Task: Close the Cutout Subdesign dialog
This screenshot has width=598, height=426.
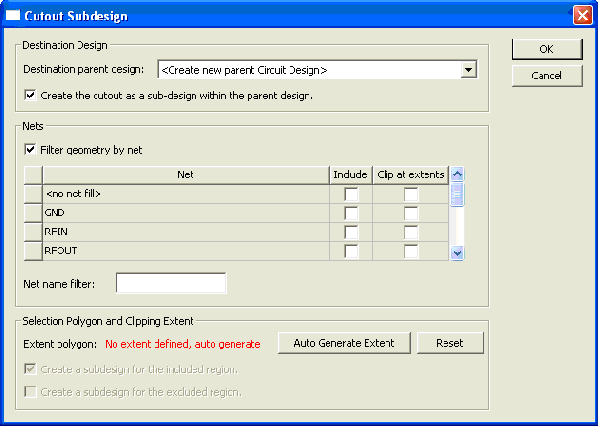Action: tap(582, 16)
